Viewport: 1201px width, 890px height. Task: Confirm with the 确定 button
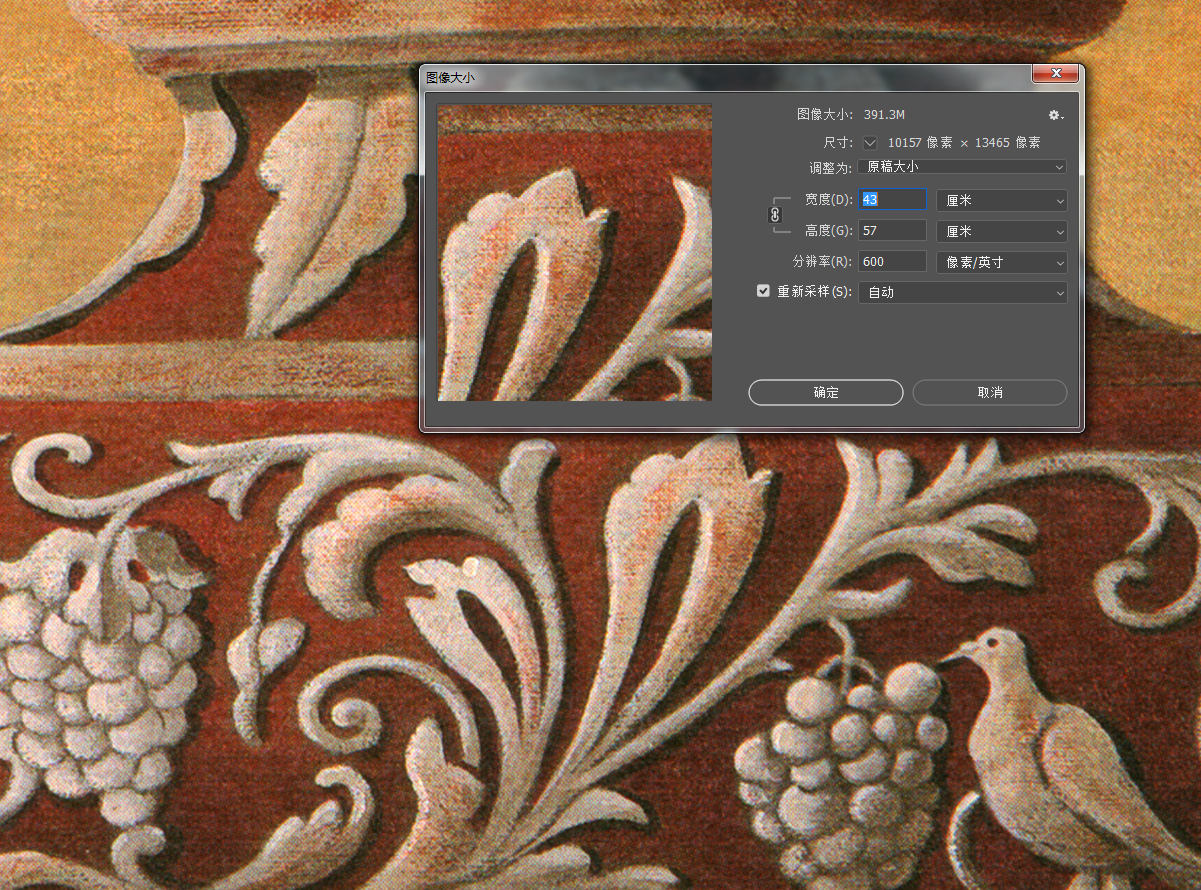coord(826,392)
